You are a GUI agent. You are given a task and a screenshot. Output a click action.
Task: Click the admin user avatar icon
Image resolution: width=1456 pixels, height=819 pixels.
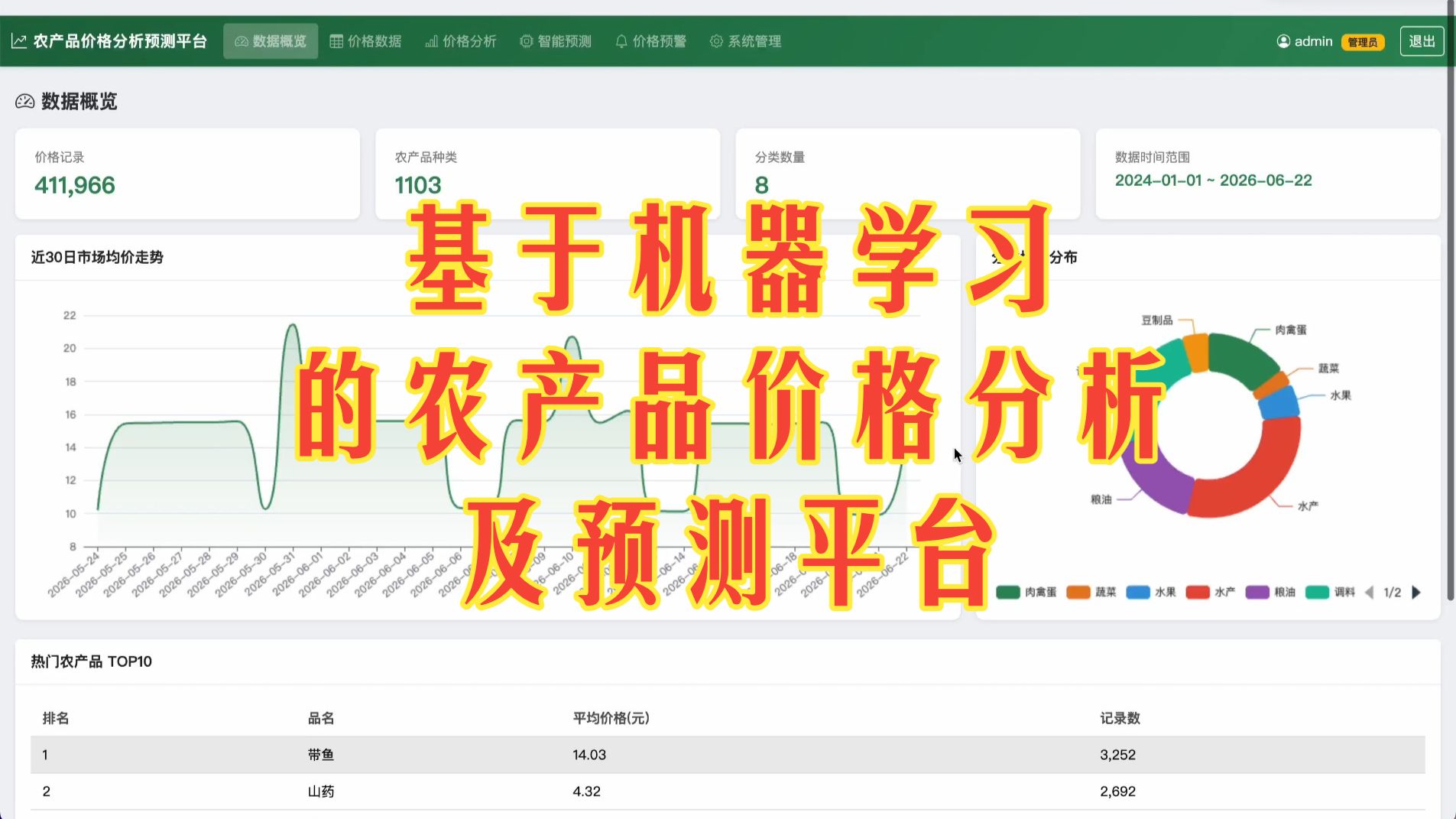tap(1283, 41)
